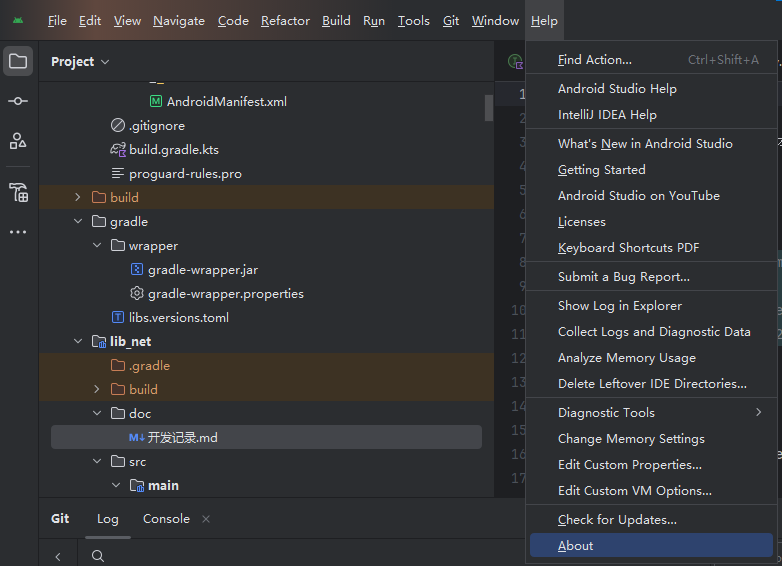Switch to the Log tab

[x=107, y=519]
